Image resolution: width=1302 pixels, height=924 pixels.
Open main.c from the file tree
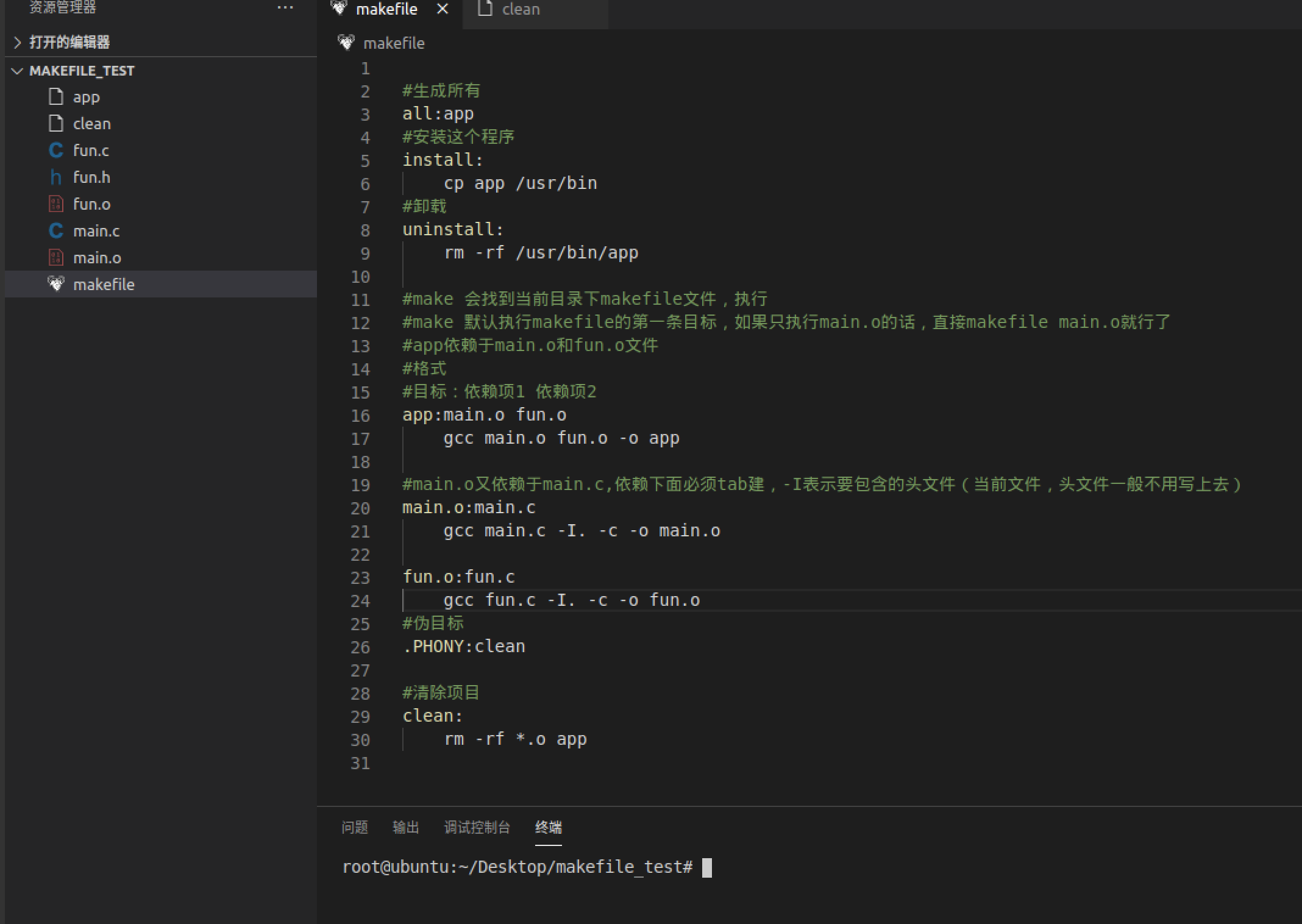[x=96, y=231]
